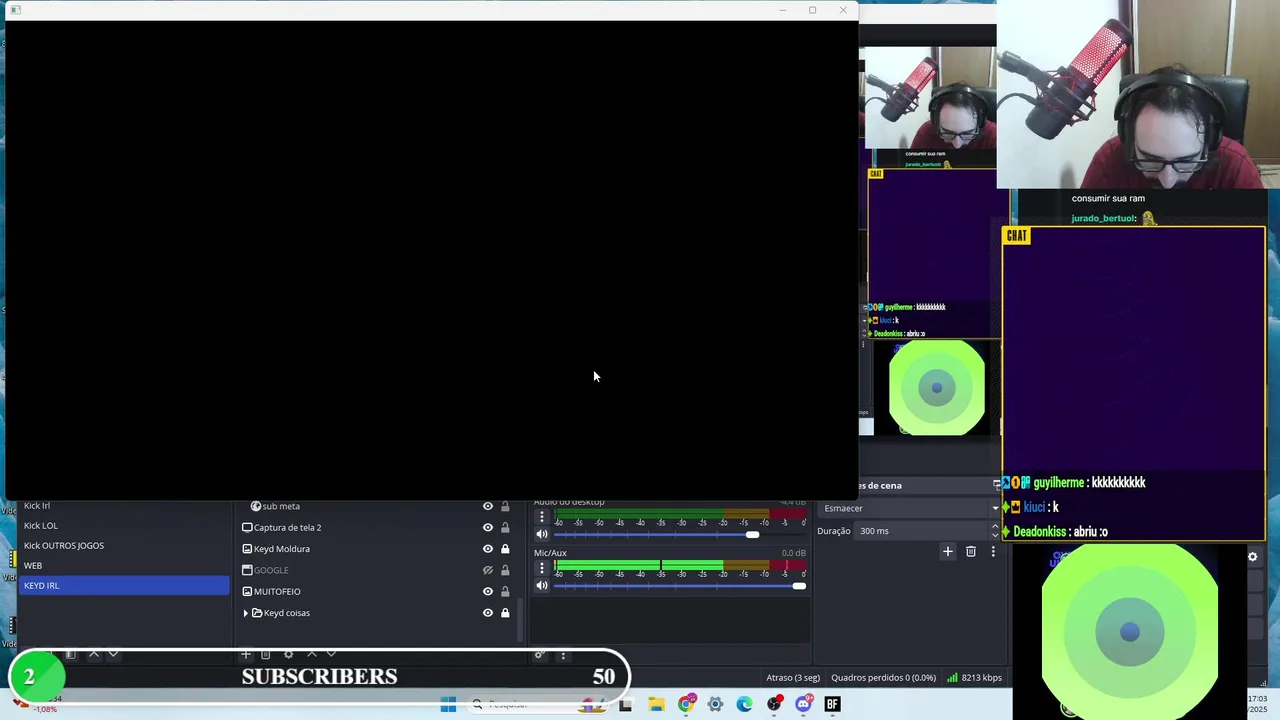Open Settings gear app in taskbar

(715, 705)
